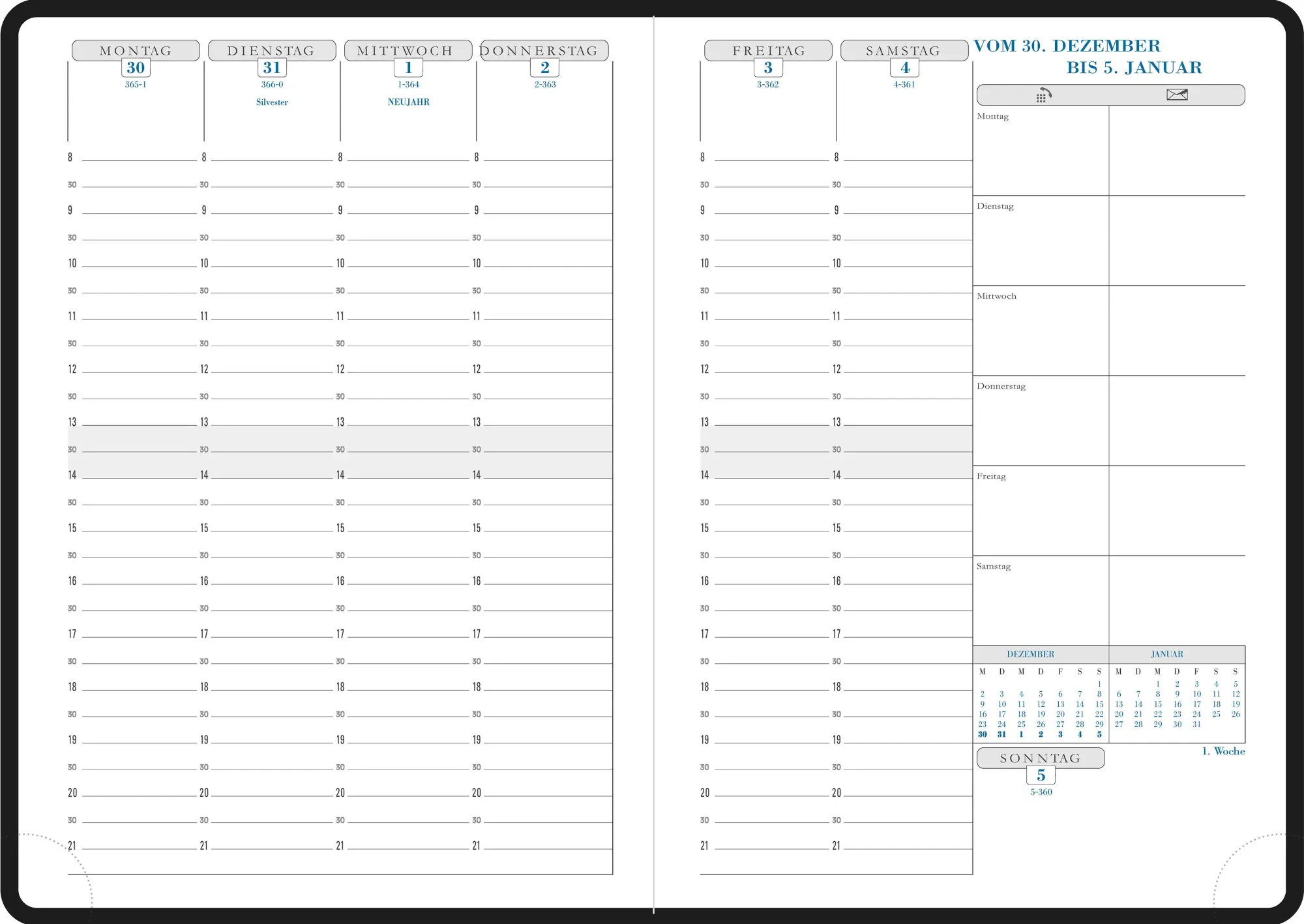
Task: Select the Freitag row in the notes panel
Action: coord(992,476)
